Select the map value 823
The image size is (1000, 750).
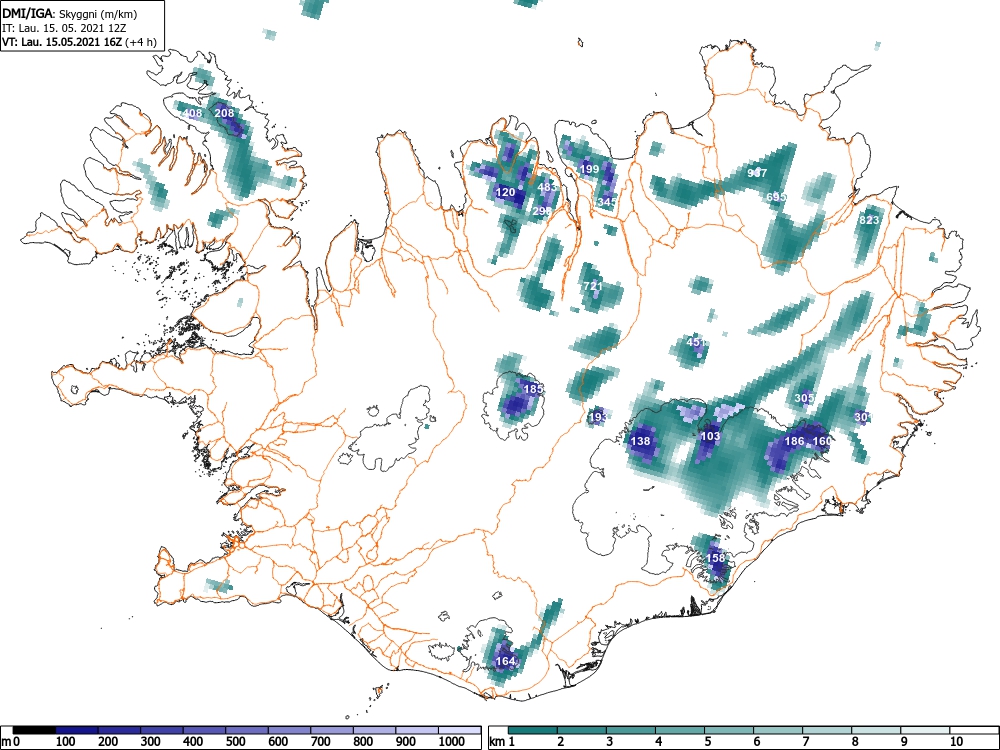869,220
